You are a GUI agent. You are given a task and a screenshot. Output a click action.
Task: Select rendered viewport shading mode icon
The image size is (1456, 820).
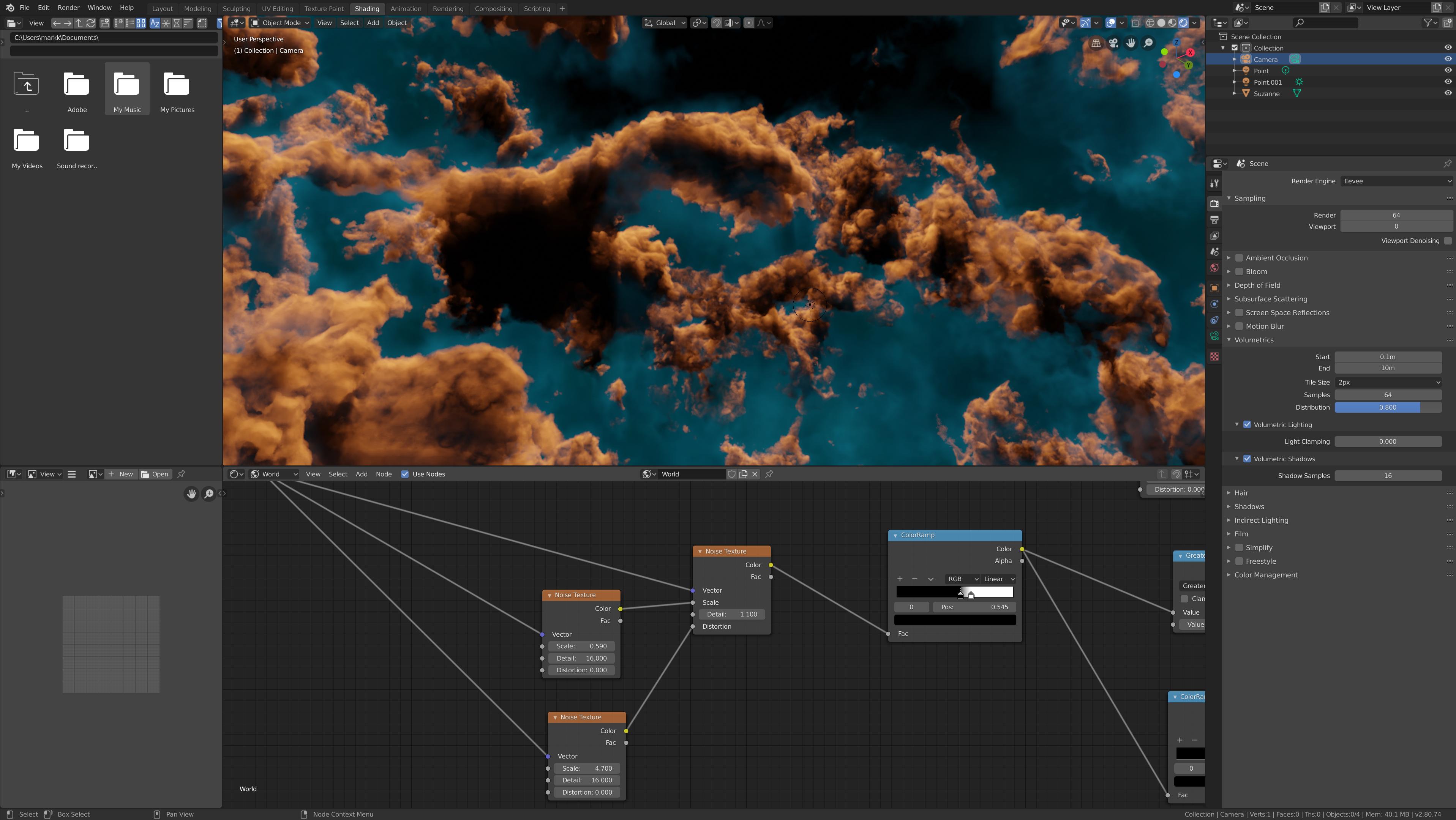coord(1183,23)
